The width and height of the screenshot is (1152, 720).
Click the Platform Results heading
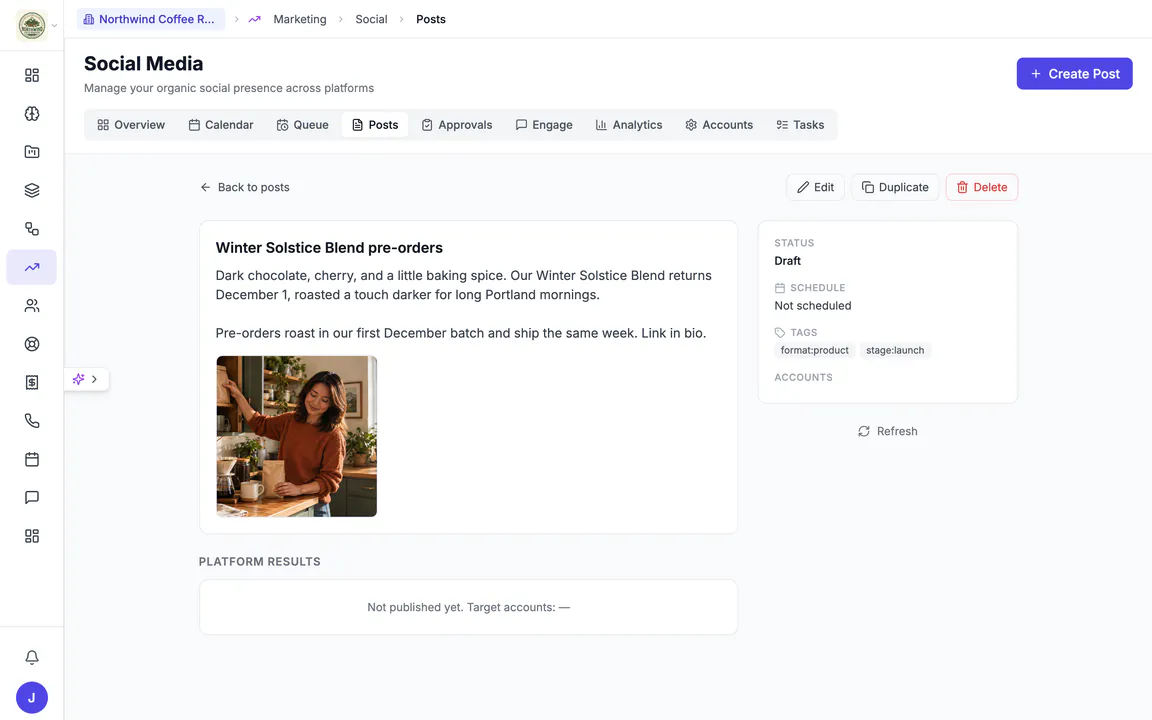(x=259, y=561)
